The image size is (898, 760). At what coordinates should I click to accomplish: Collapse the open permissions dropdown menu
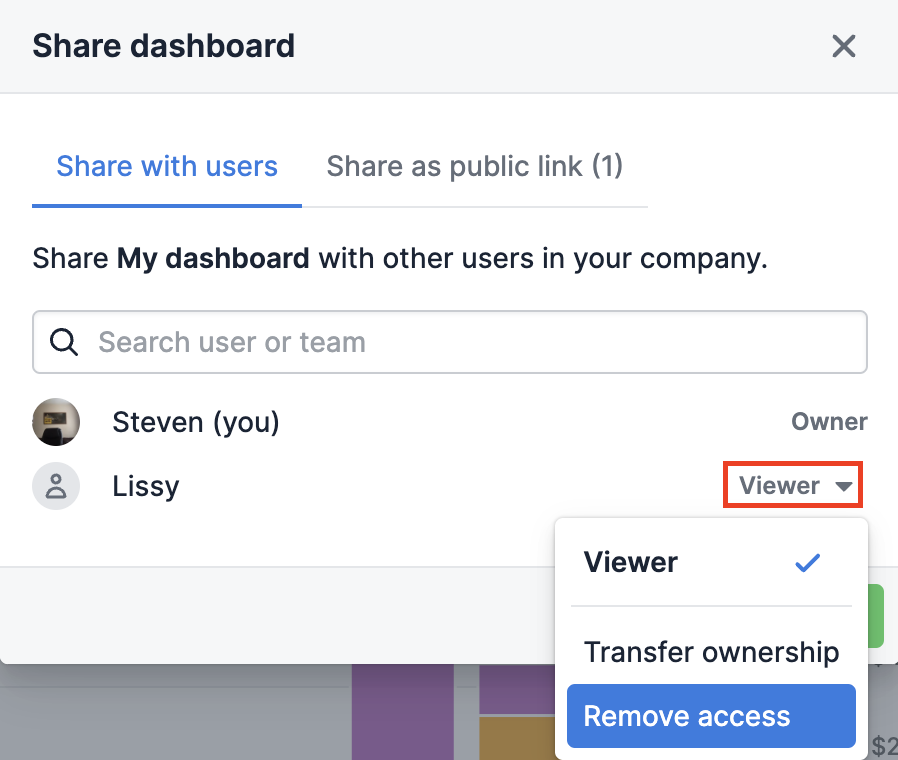[x=792, y=485]
